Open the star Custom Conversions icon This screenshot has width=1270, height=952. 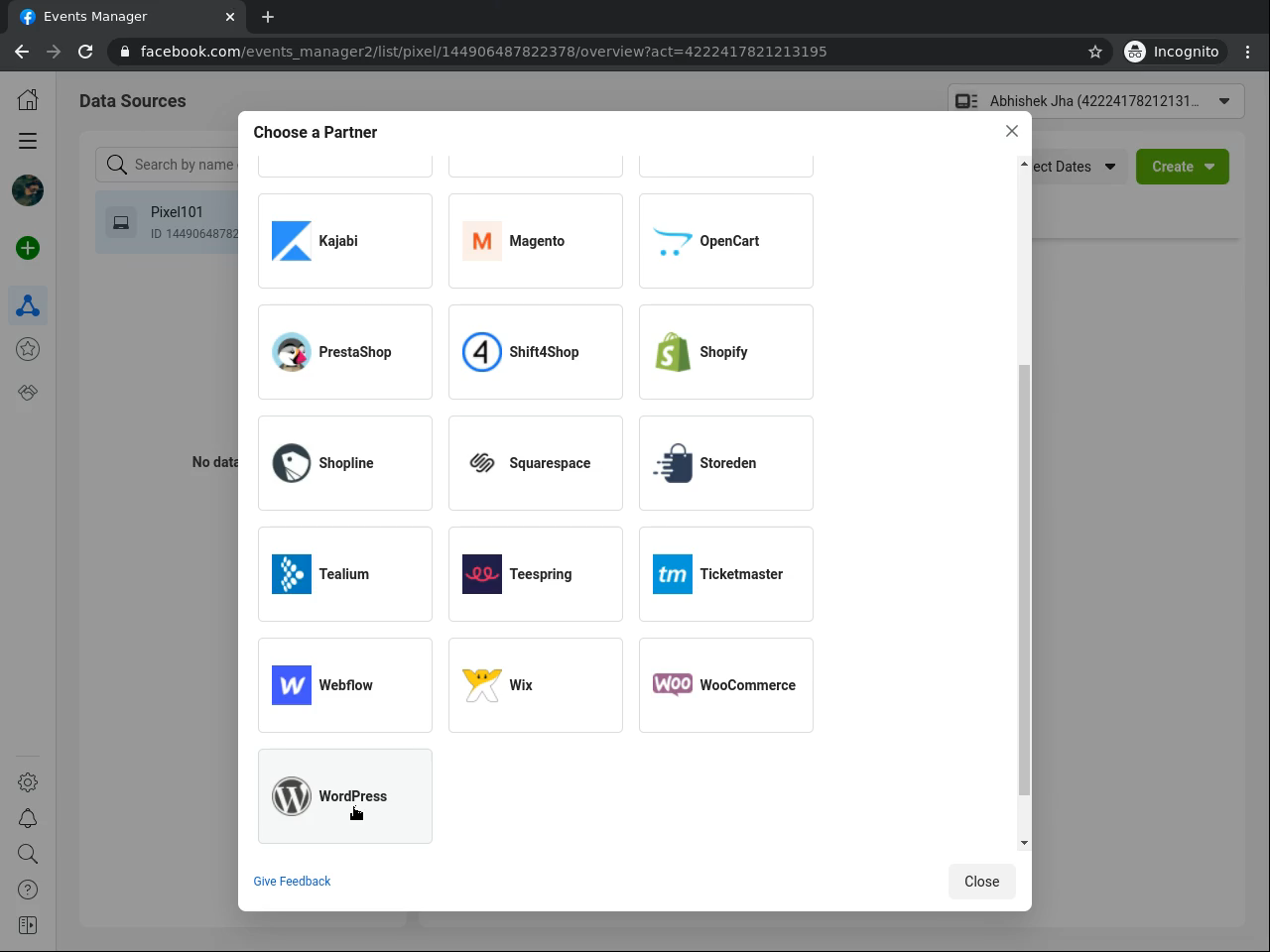click(x=28, y=349)
